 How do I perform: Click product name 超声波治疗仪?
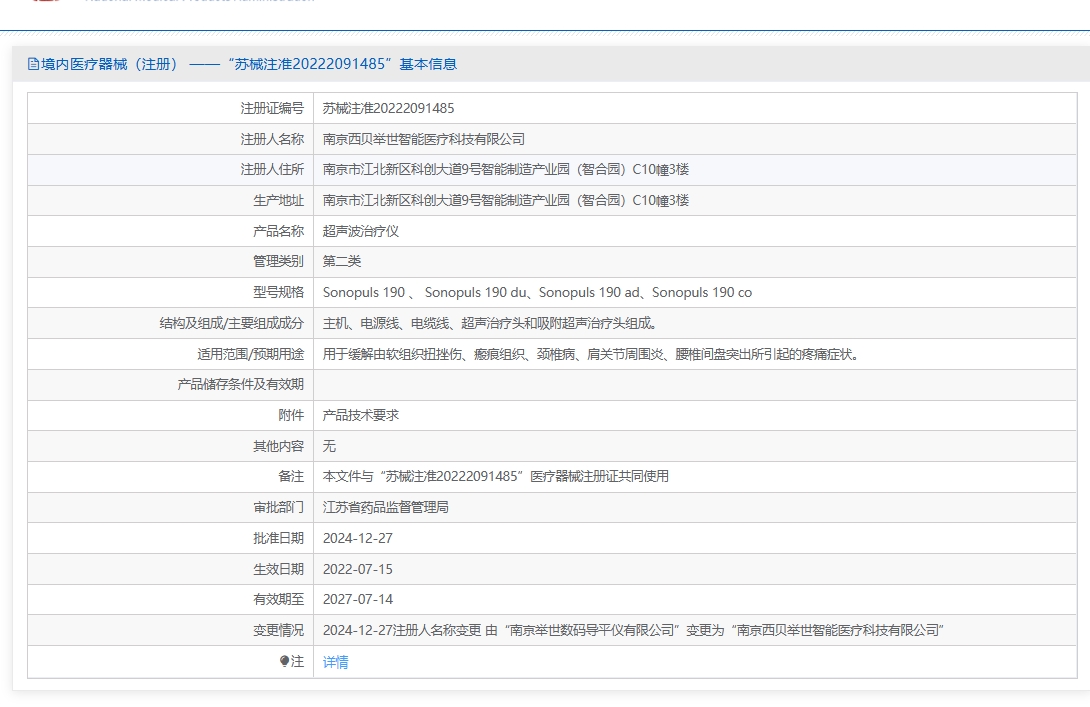pyautogui.click(x=360, y=231)
